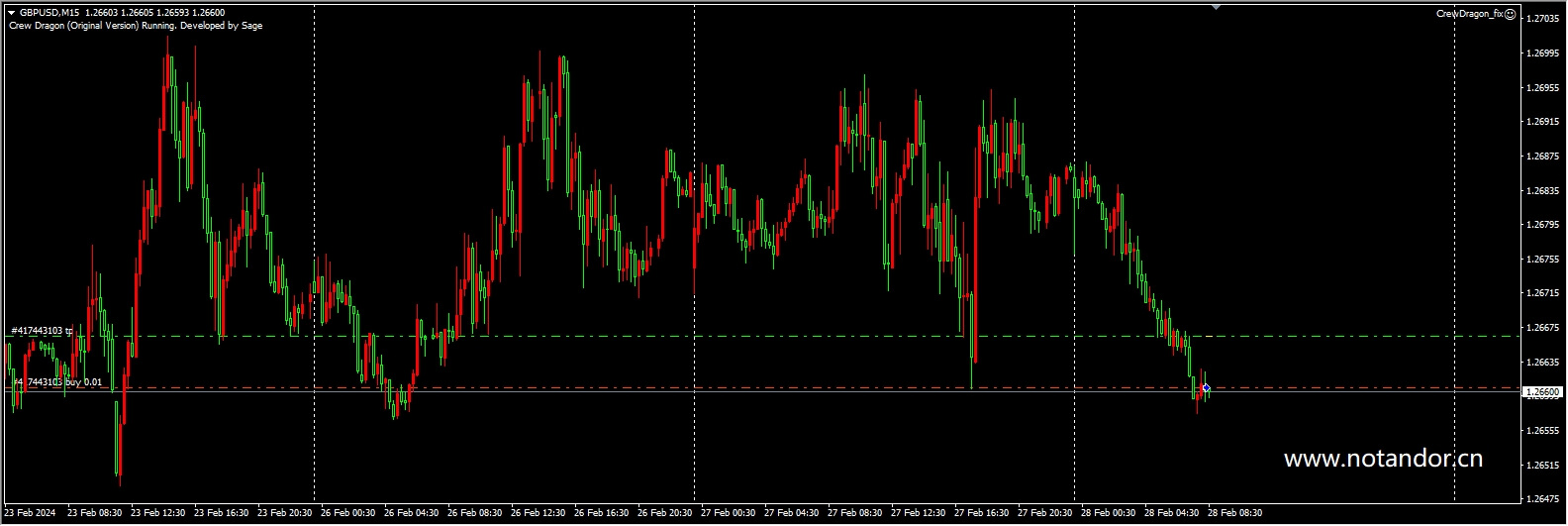Click the 23 Feb 20:30 time label
This screenshot has width=1568, height=526.
tap(285, 513)
